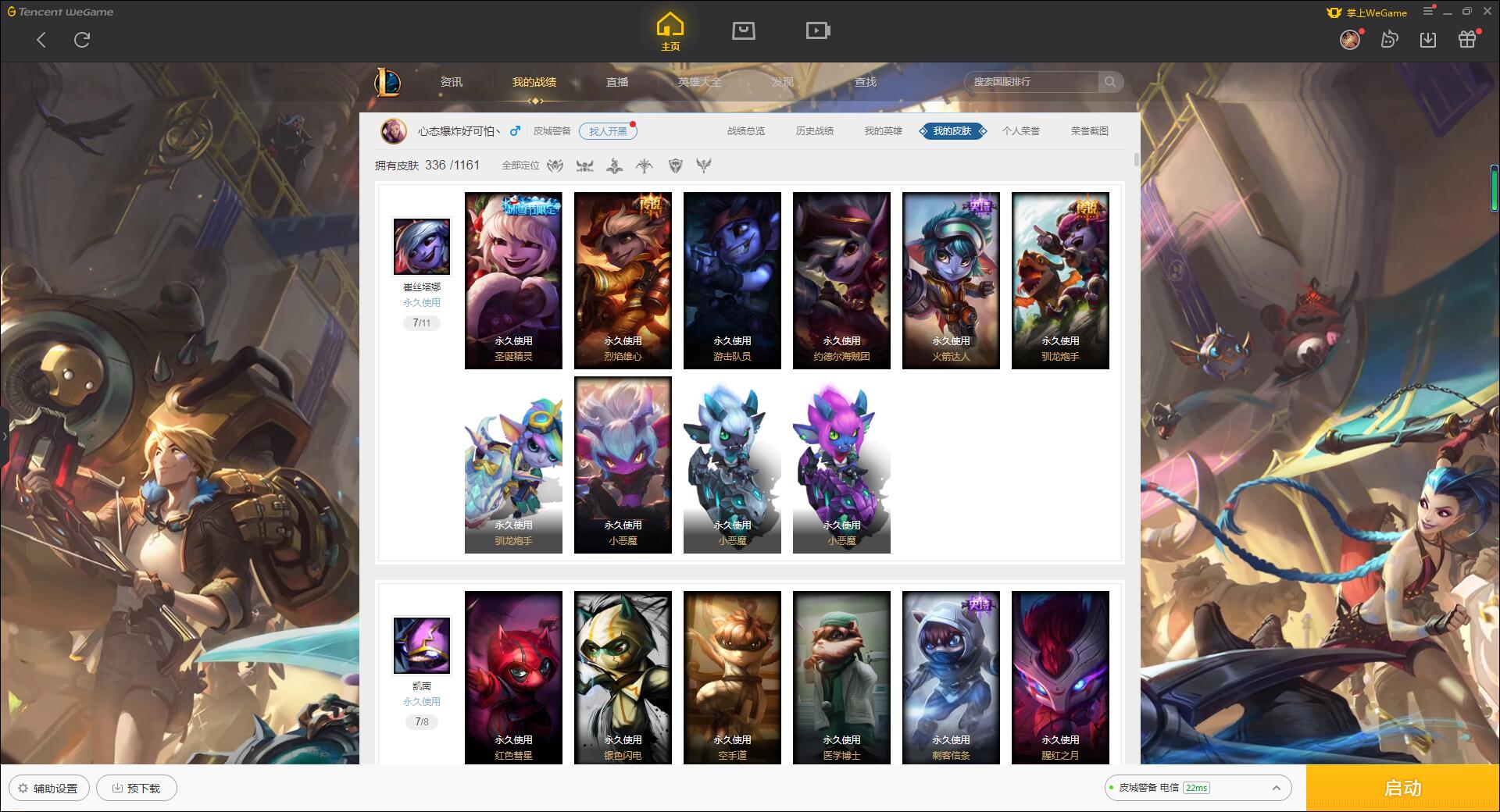1500x812 pixels.
Task: Open 辅助设置 assist settings
Action: (48, 788)
